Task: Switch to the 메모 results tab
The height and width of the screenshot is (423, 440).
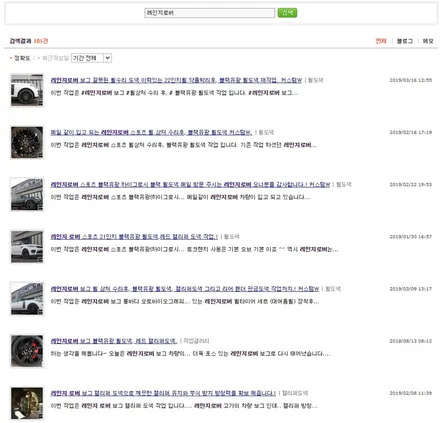Action: pos(428,41)
